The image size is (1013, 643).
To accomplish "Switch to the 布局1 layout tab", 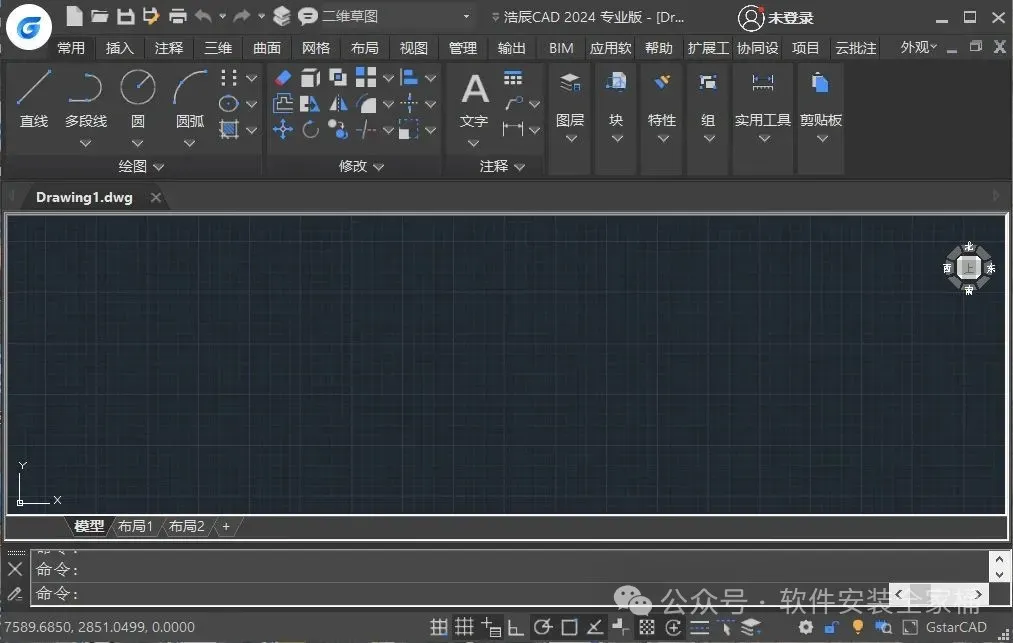I will [135, 527].
